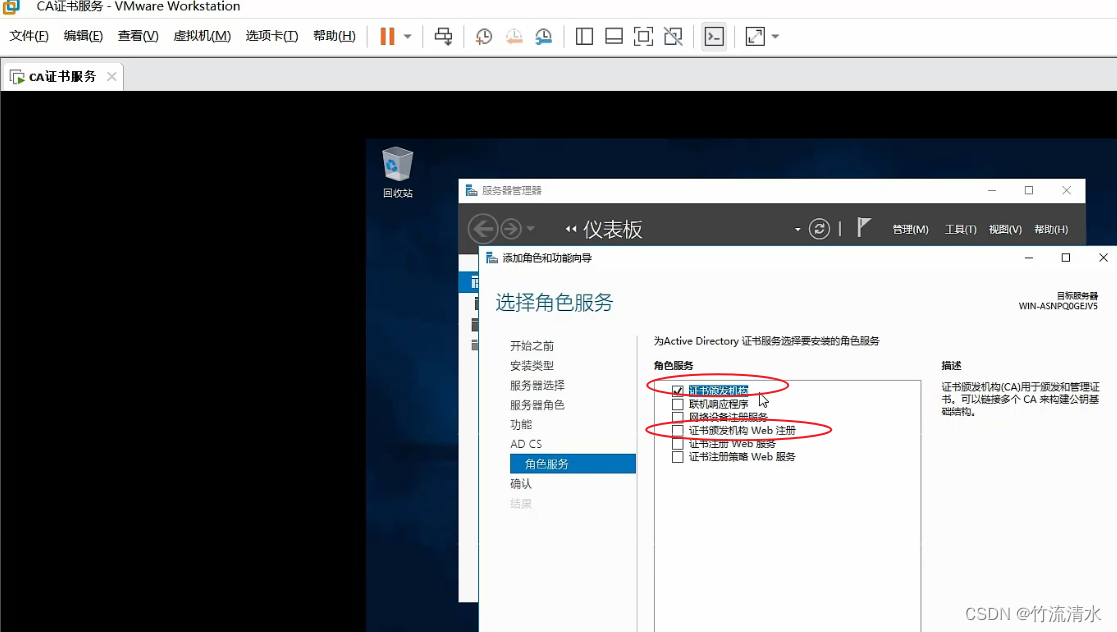Image resolution: width=1117 pixels, height=632 pixels.
Task: Open the 编辑(E) menu
Action: (x=83, y=36)
